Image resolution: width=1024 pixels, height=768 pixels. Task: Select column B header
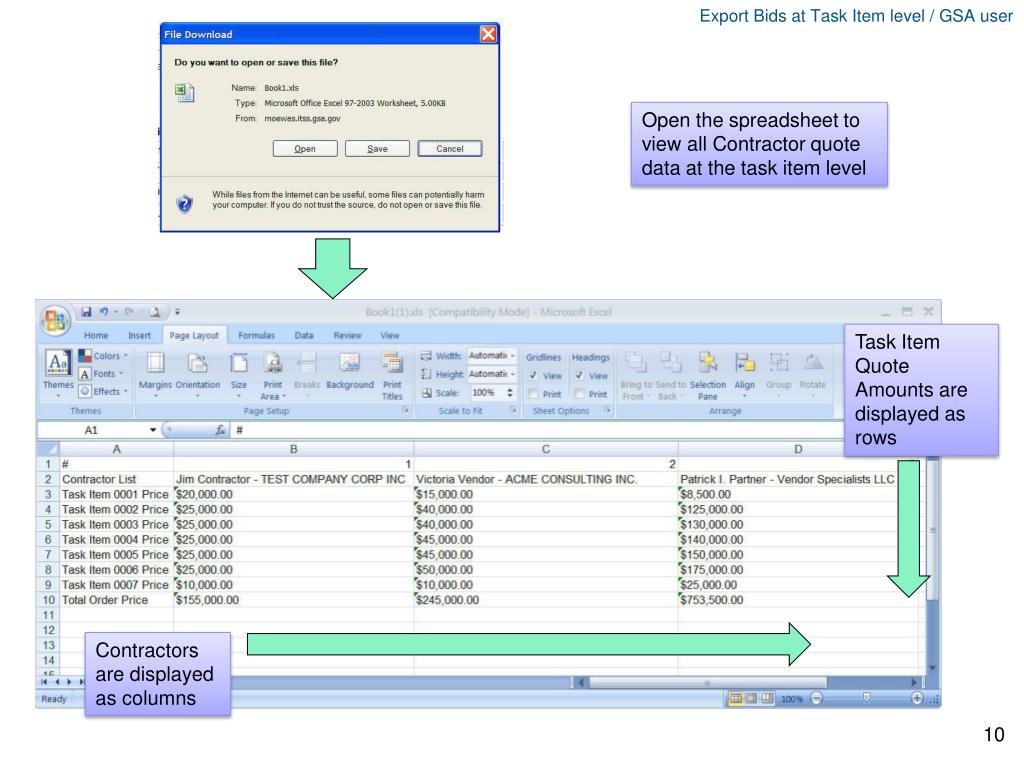pyautogui.click(x=294, y=449)
